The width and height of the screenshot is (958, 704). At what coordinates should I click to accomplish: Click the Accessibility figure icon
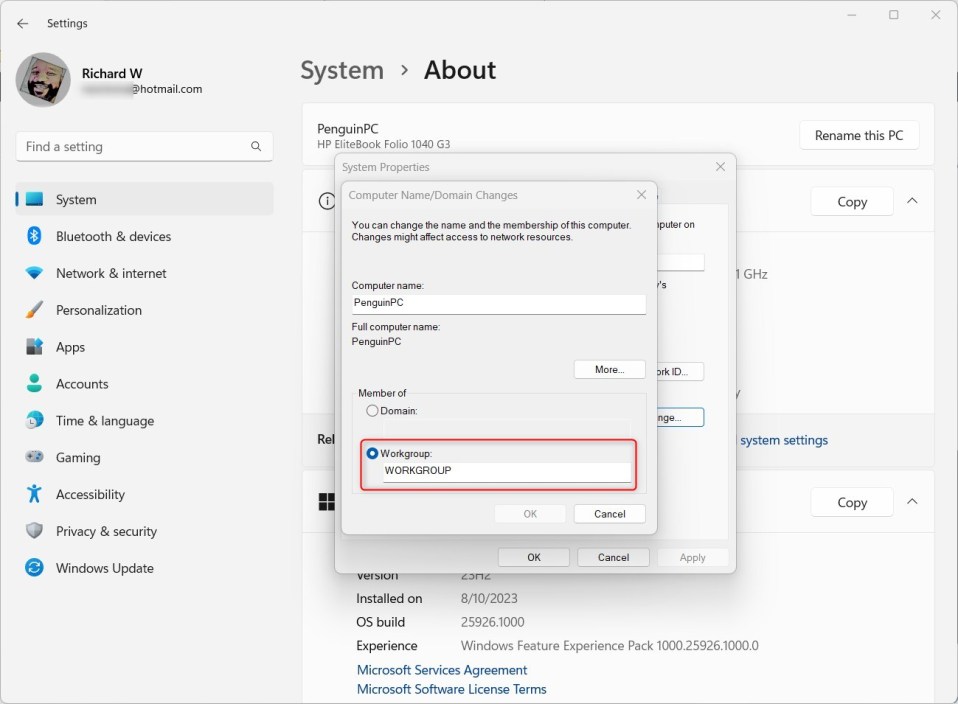pos(34,494)
